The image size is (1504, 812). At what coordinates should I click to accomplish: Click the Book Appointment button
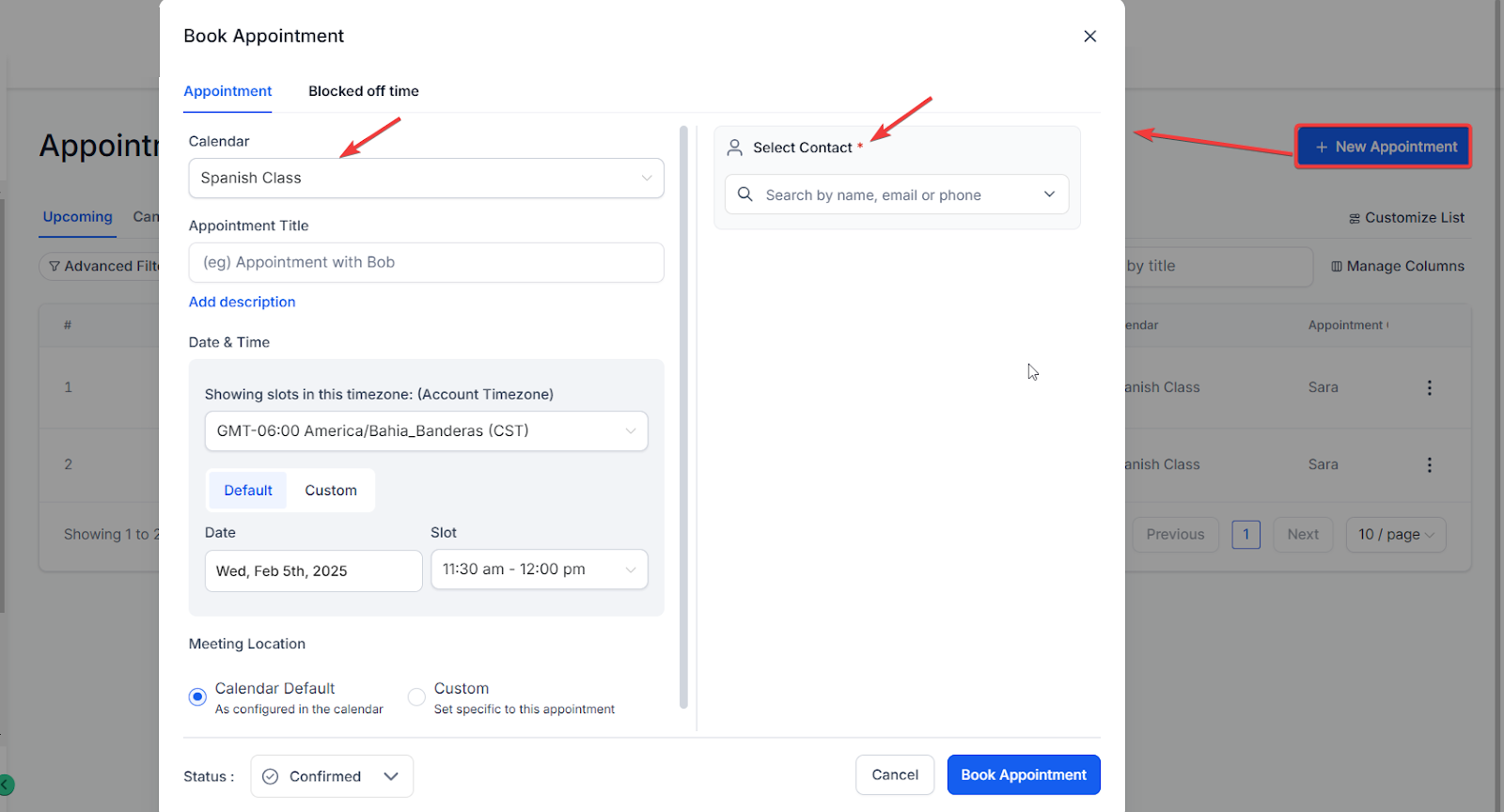click(x=1023, y=775)
